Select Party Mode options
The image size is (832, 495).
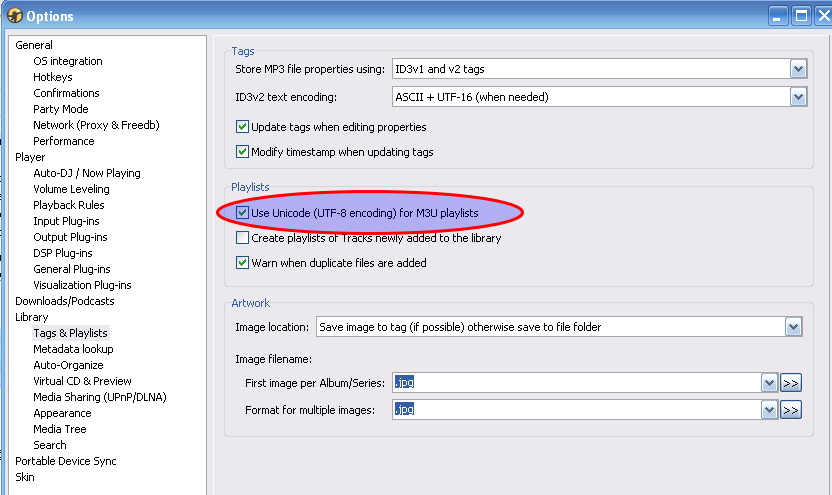pos(60,109)
